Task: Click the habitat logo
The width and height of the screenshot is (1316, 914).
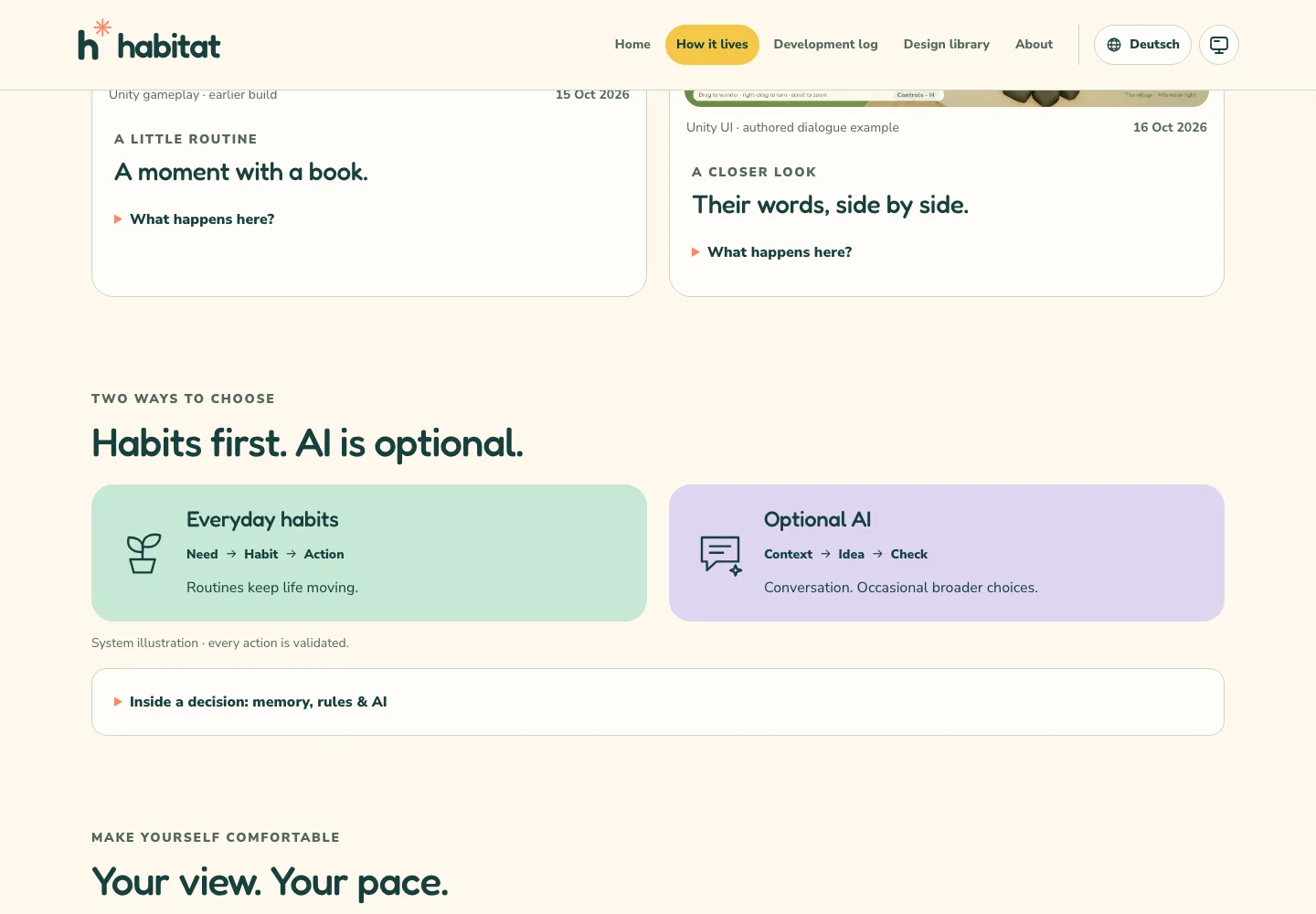Action: coord(149,41)
